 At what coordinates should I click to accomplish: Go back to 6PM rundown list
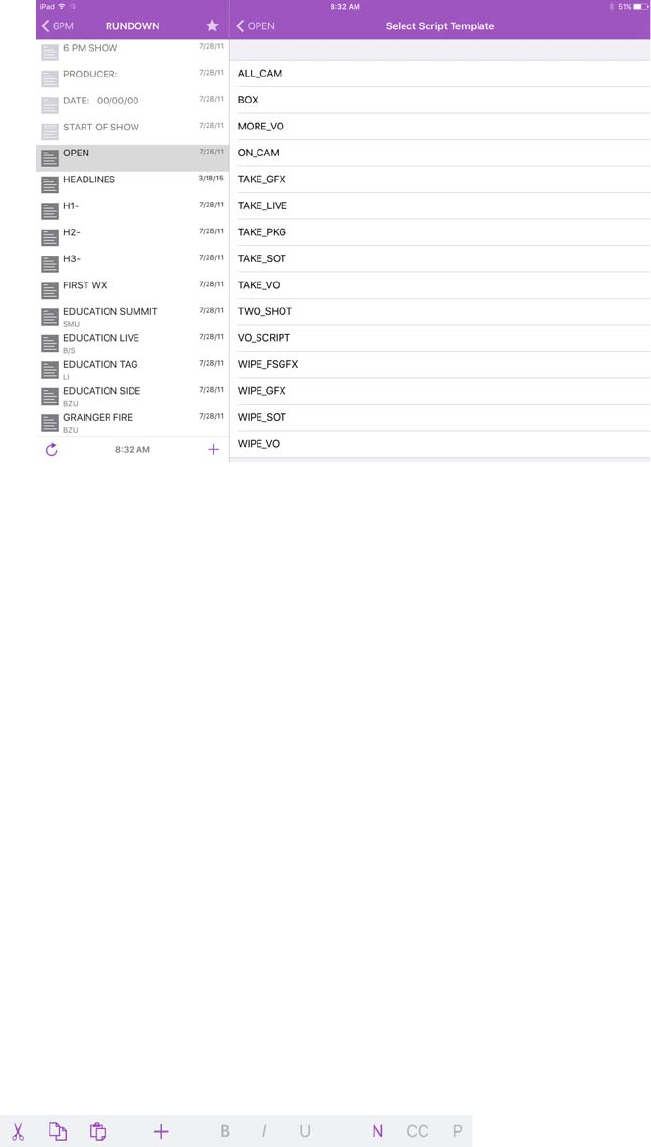[x=57, y=26]
